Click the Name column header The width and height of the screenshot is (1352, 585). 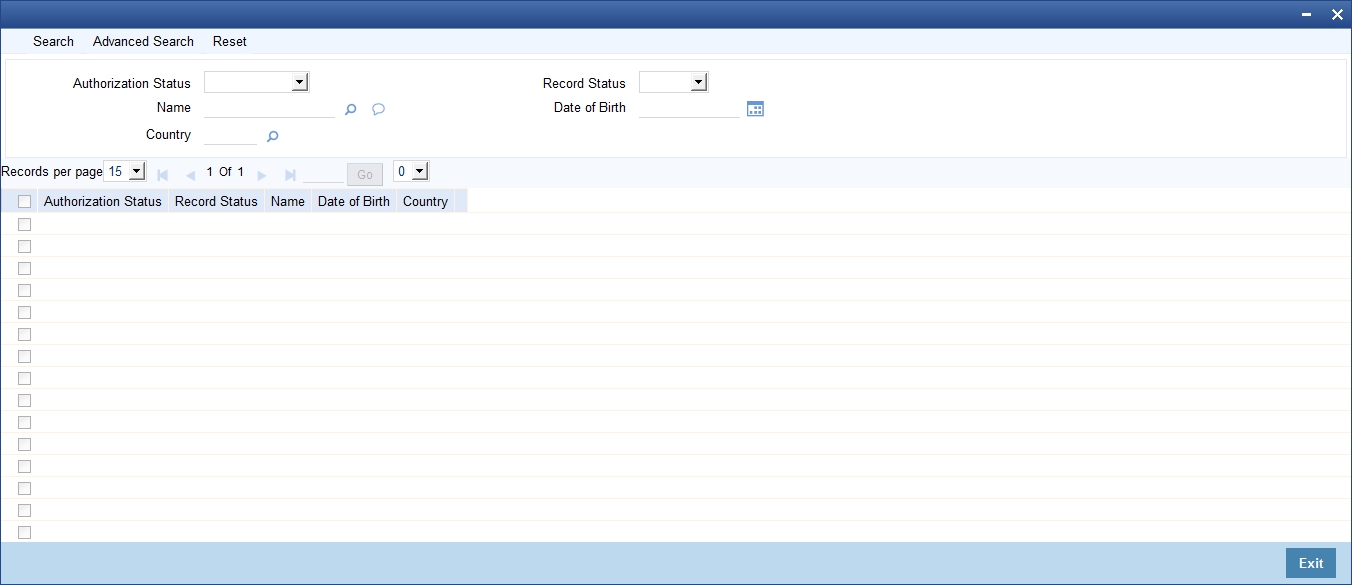288,201
